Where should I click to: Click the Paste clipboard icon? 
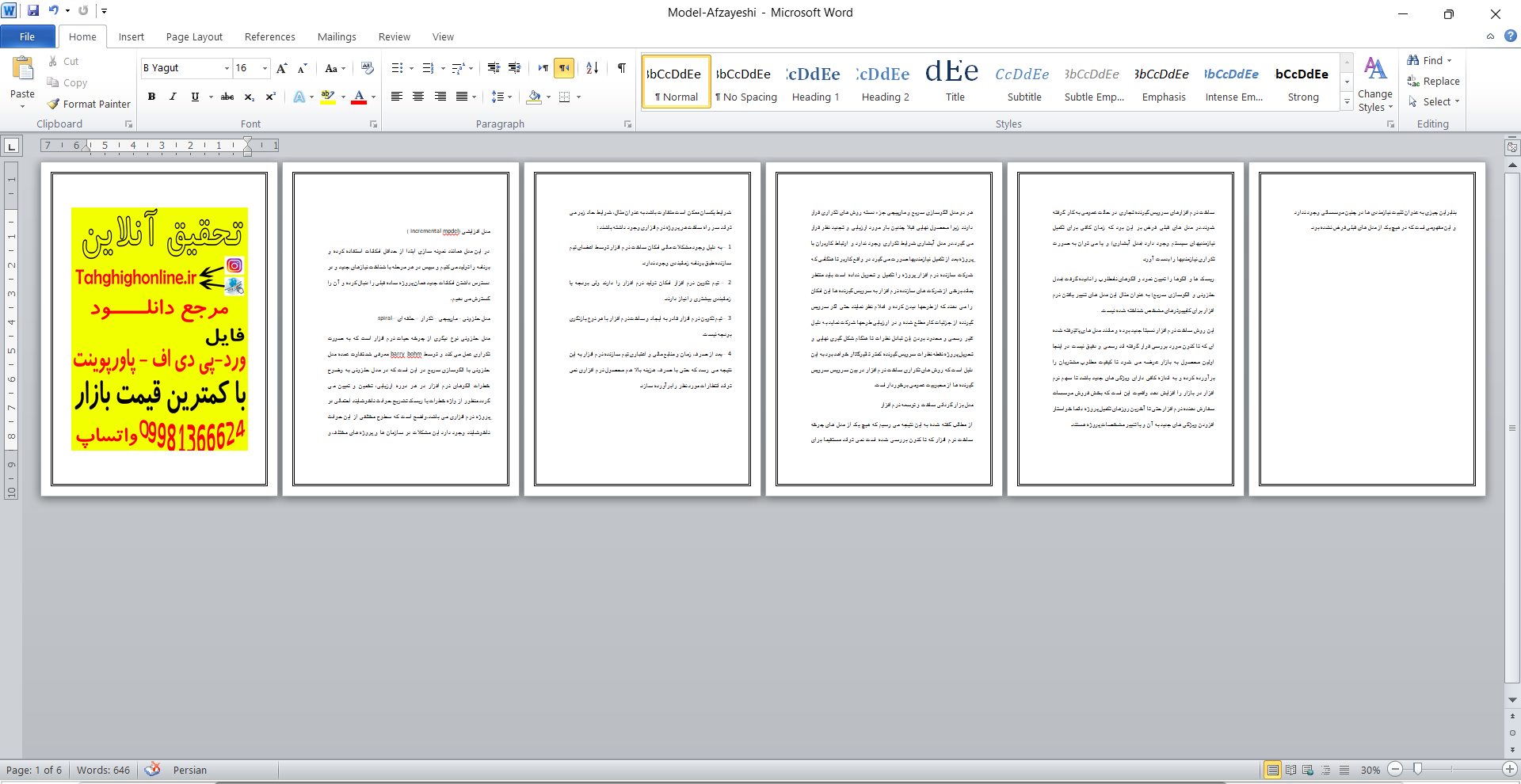point(22,69)
